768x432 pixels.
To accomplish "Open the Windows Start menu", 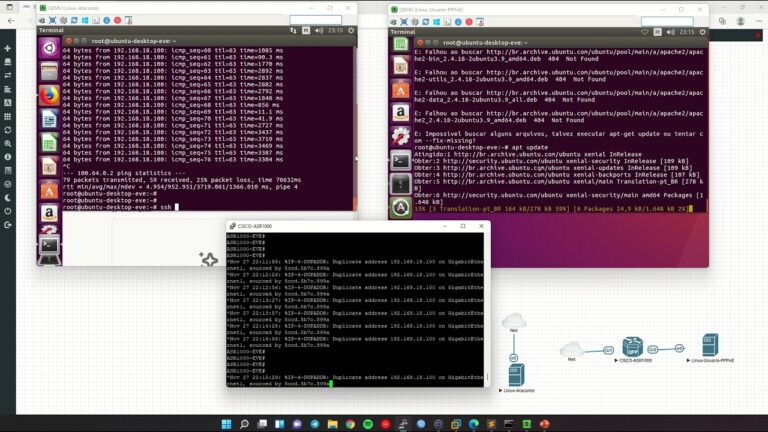I will coord(226,424).
